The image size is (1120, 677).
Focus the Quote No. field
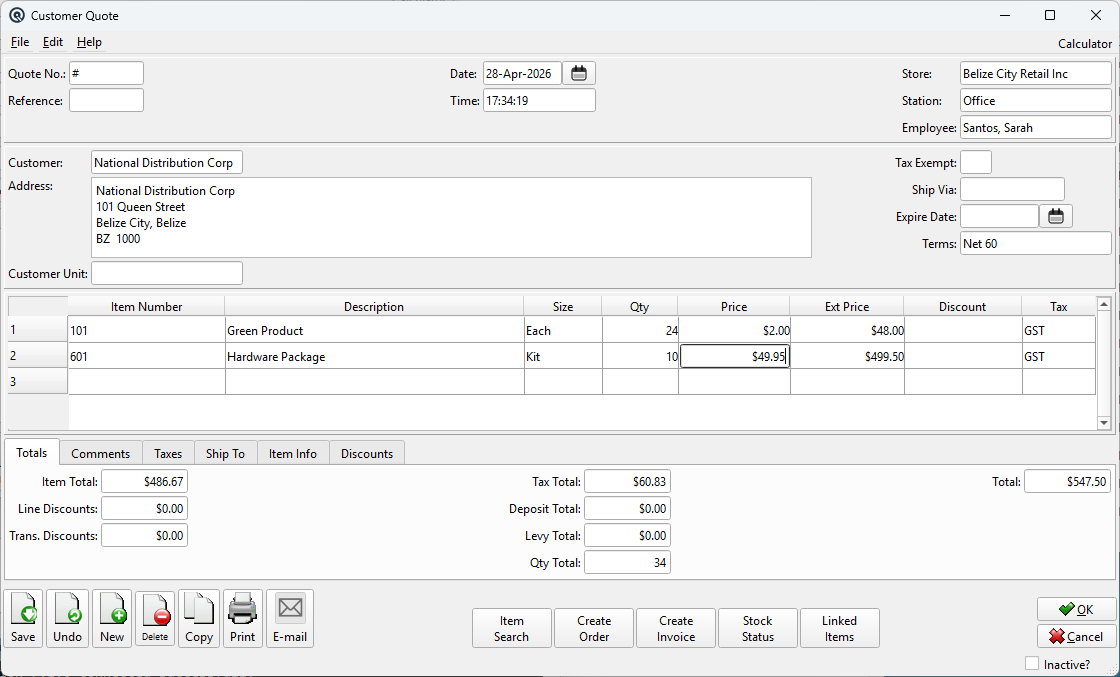pyautogui.click(x=106, y=74)
